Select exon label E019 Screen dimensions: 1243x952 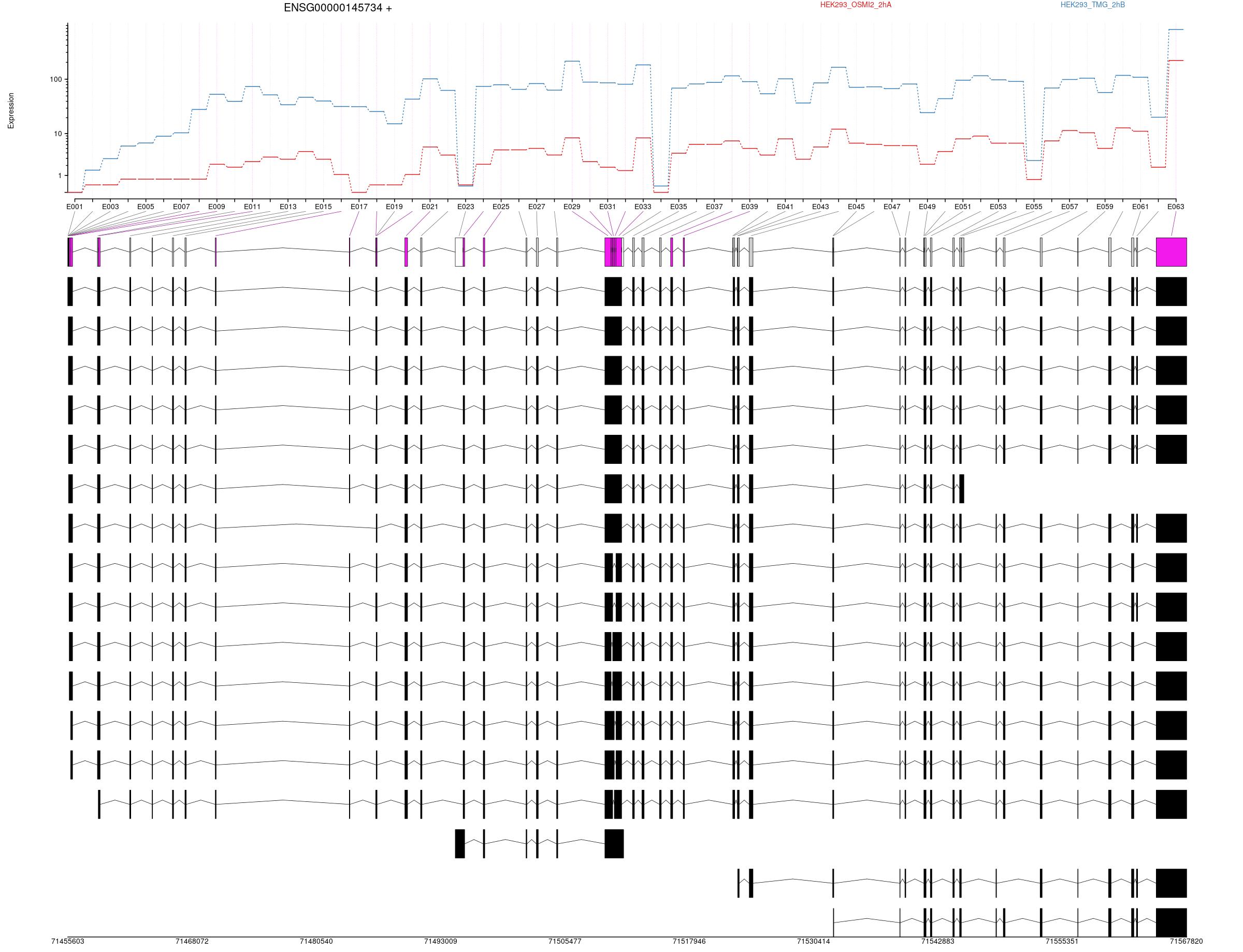point(394,207)
